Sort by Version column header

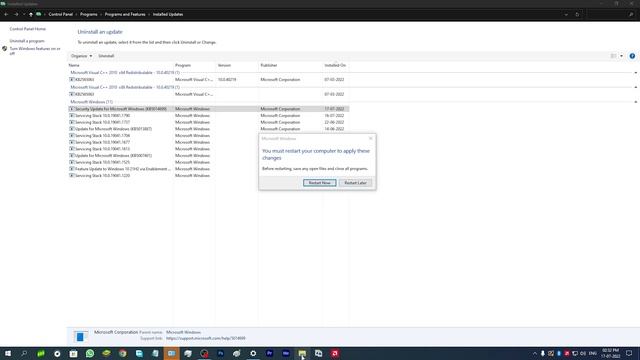(x=224, y=65)
